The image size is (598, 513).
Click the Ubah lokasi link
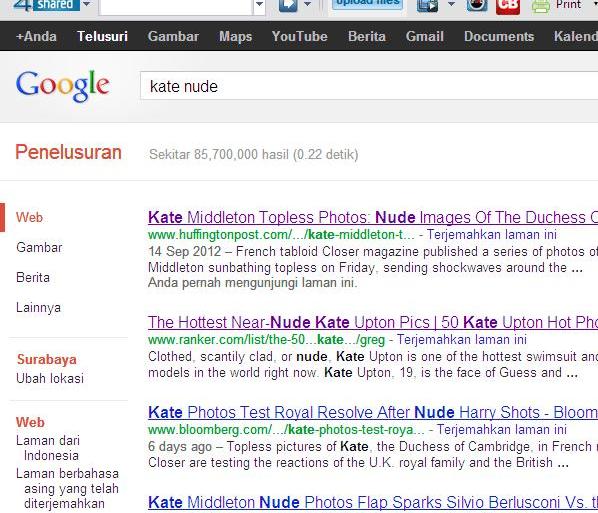(x=50, y=378)
